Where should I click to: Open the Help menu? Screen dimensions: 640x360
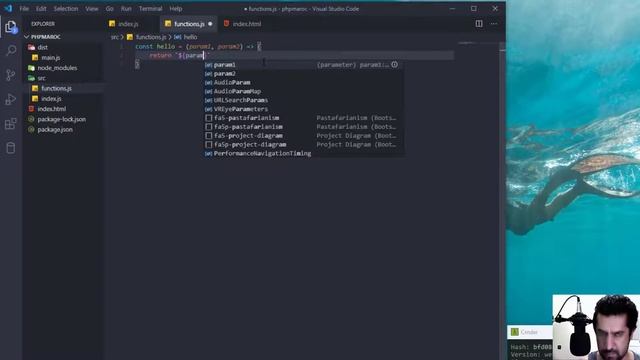pos(176,9)
